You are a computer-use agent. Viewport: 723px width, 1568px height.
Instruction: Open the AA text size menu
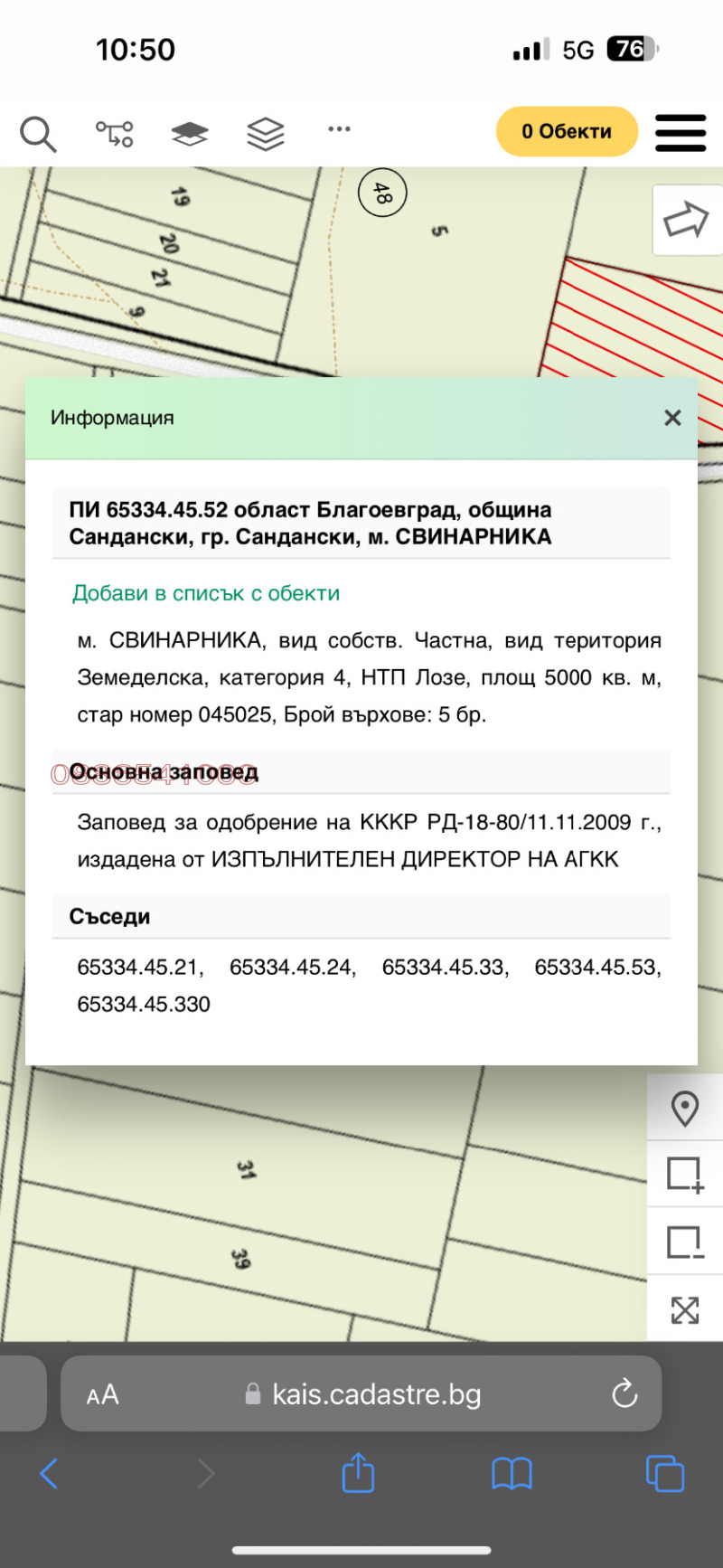[x=103, y=1395]
